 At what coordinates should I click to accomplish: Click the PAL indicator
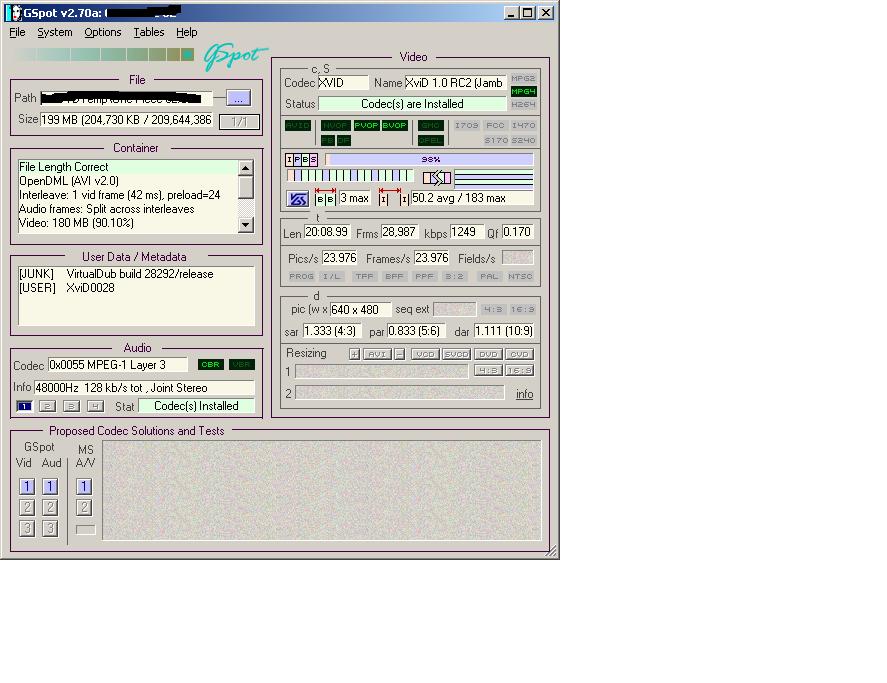click(x=489, y=276)
